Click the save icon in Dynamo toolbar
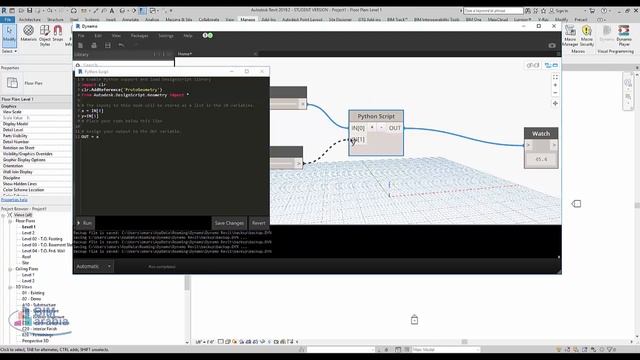The width and height of the screenshot is (640, 360). (108, 45)
